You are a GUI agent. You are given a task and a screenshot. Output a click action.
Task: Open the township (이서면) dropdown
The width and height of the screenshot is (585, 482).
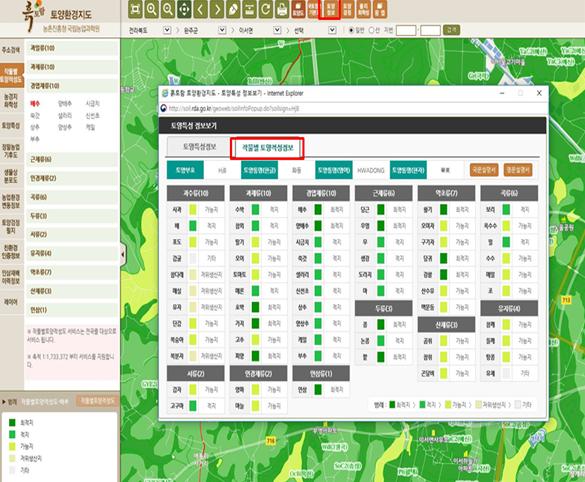[277, 30]
